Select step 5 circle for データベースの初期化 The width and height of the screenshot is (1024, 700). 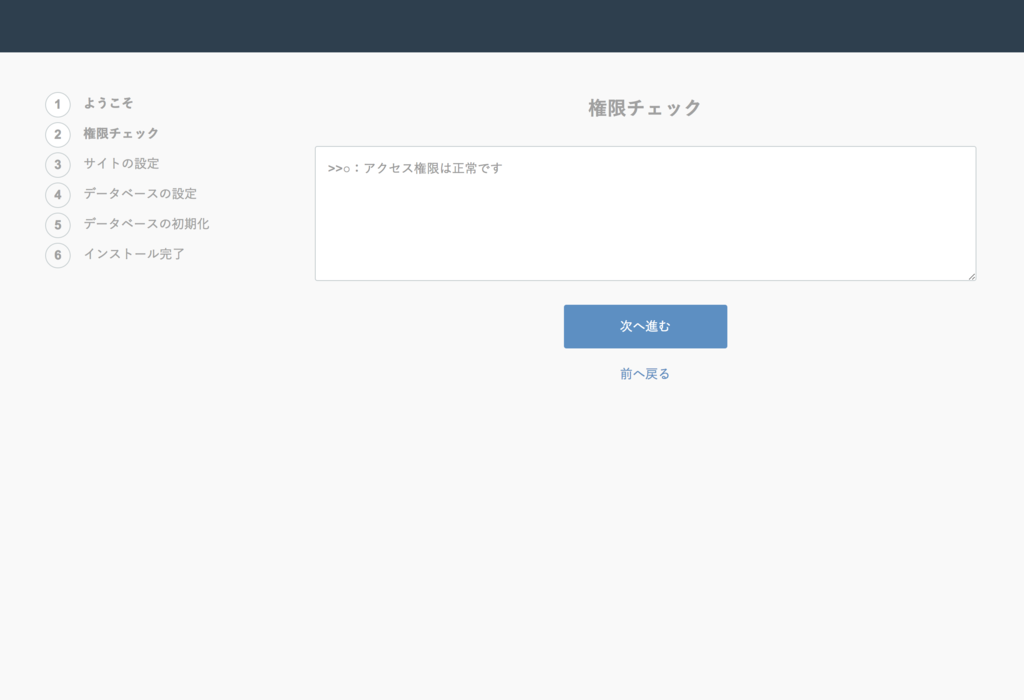pos(58,225)
